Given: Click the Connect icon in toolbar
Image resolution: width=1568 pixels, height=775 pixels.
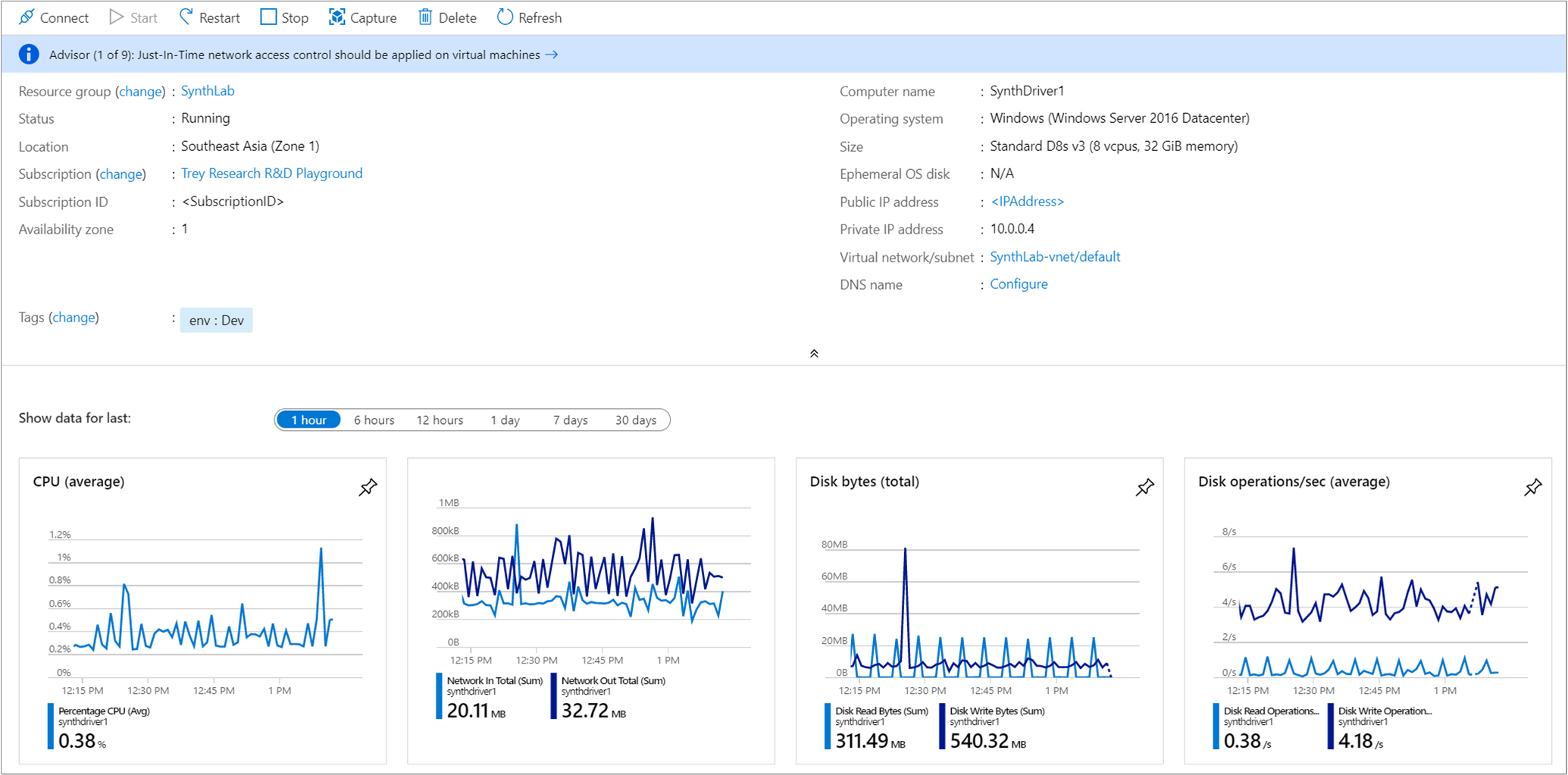Looking at the screenshot, I should point(27,17).
